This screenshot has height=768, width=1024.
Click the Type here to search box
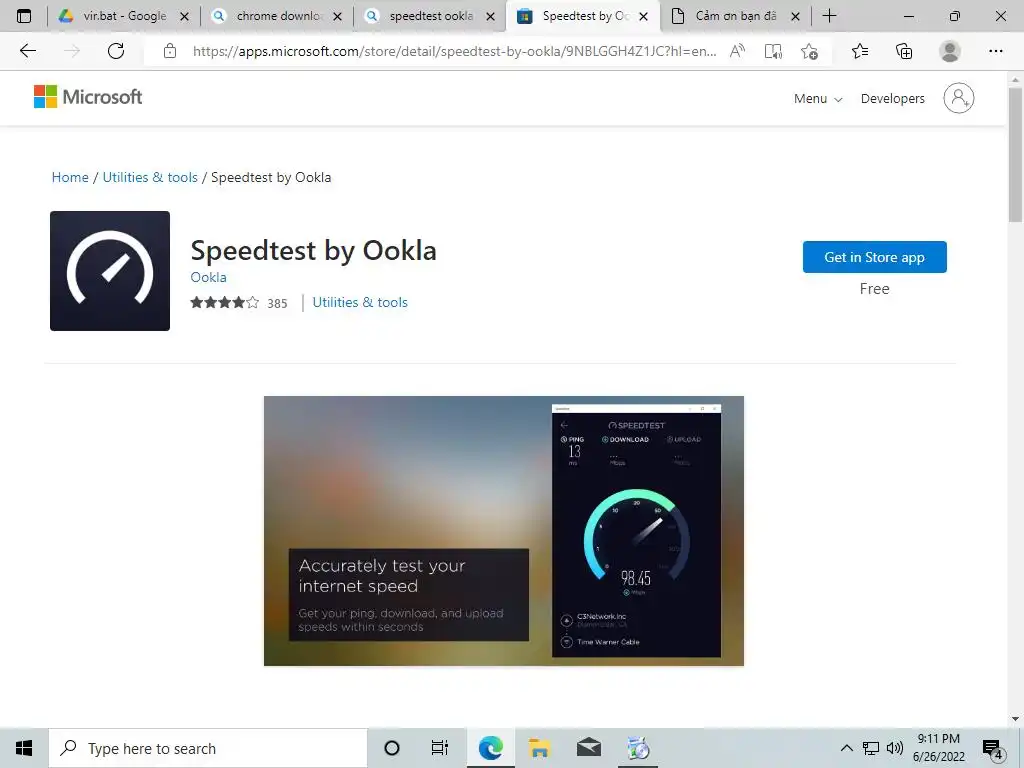point(208,748)
